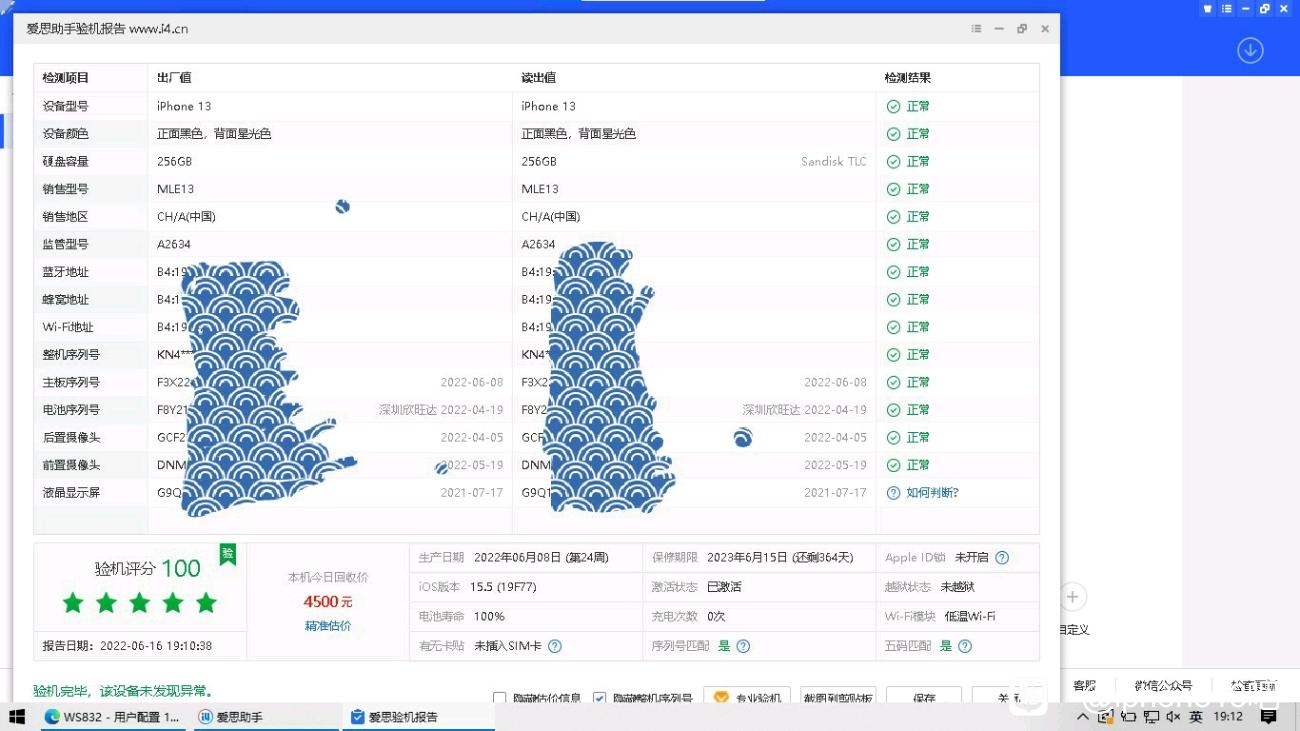Switch to the WS832 Edge taskbar item

tap(111, 717)
